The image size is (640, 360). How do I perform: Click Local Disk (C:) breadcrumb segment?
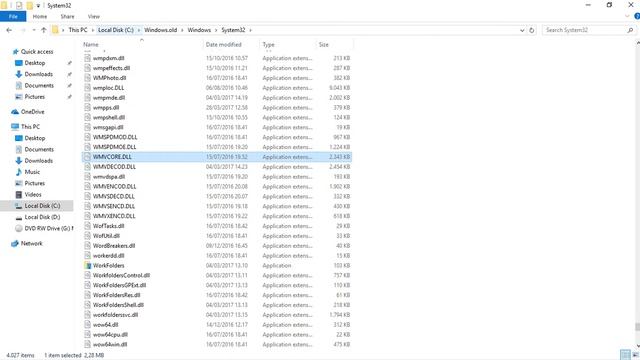pos(116,30)
